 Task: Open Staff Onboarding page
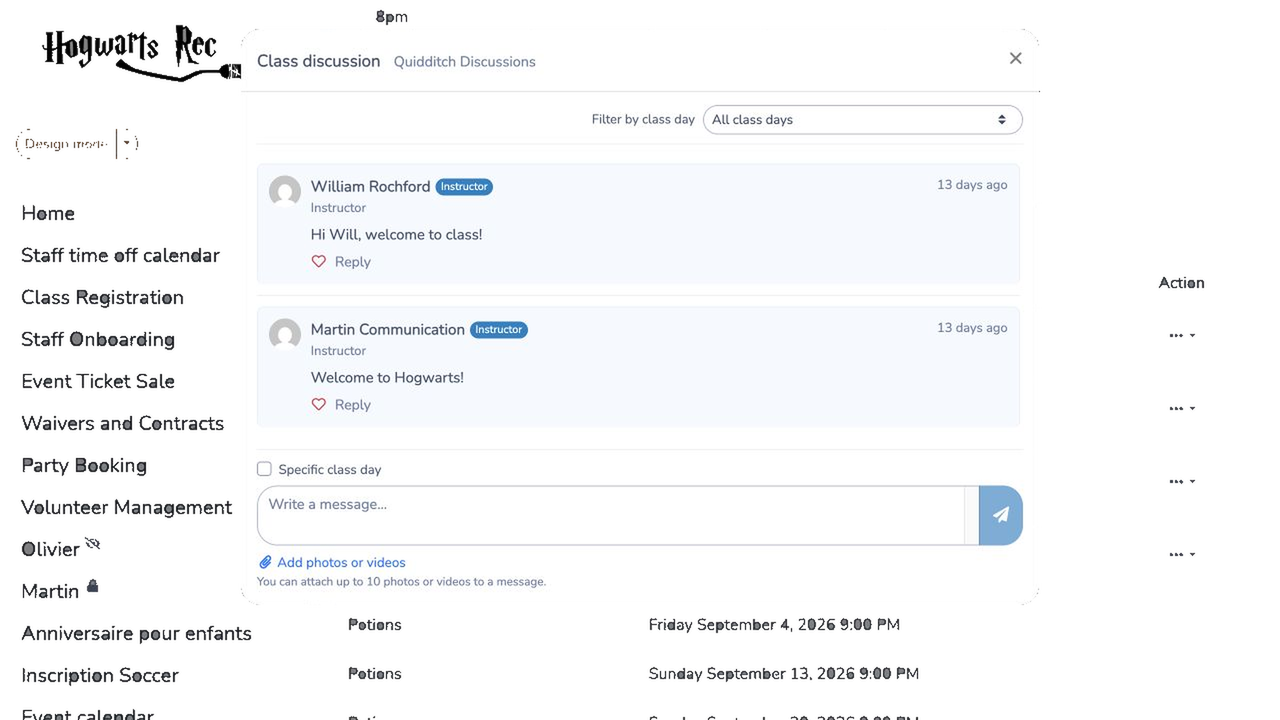click(98, 339)
